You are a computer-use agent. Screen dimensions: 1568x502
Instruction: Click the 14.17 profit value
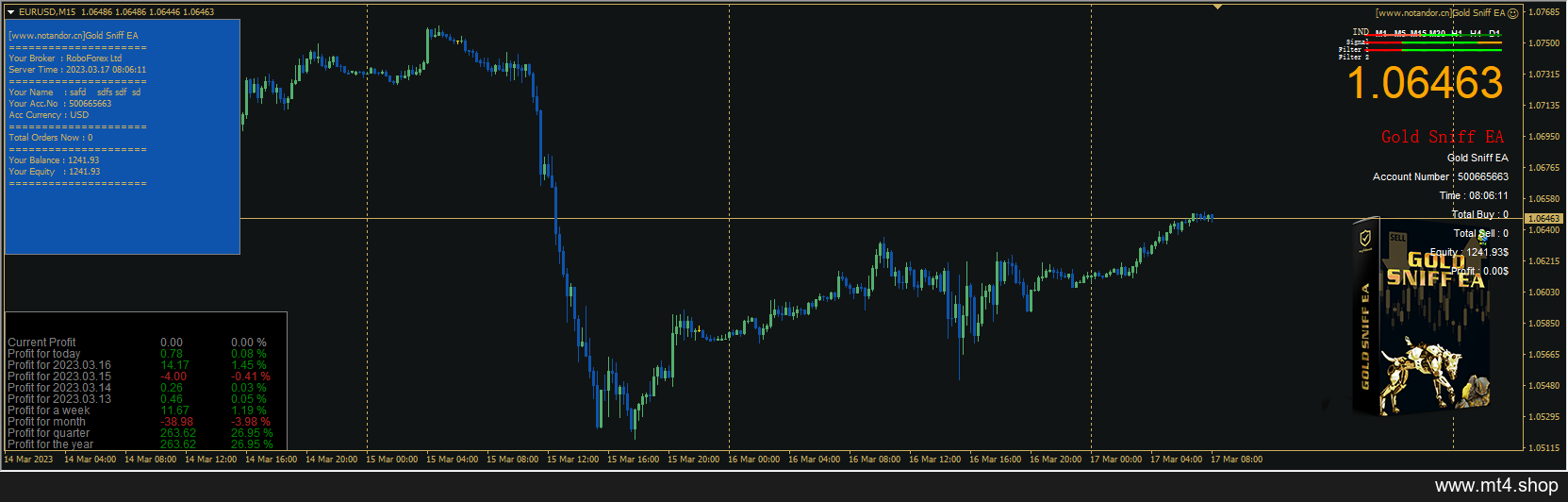tap(174, 365)
